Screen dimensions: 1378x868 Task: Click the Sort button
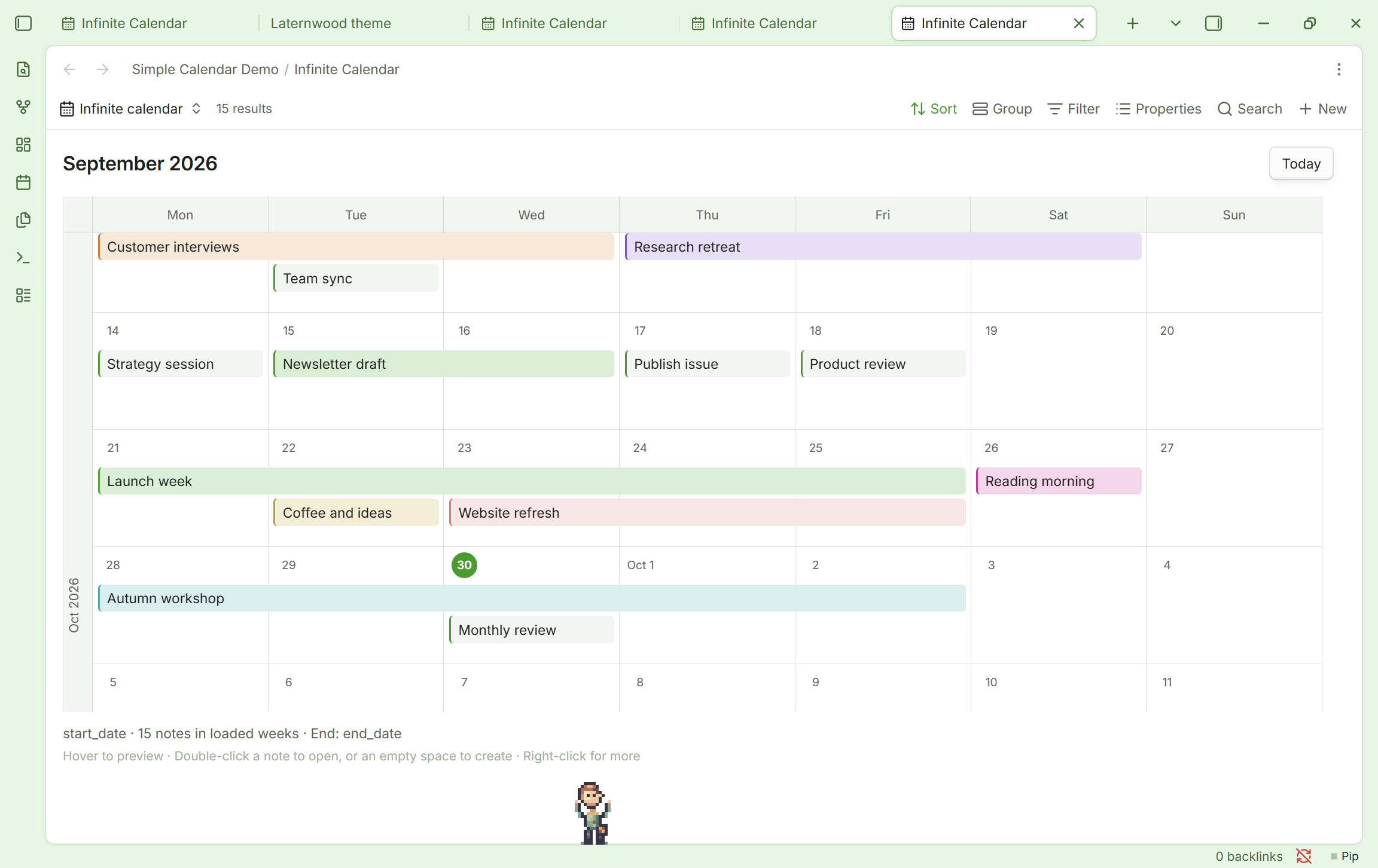click(x=934, y=109)
